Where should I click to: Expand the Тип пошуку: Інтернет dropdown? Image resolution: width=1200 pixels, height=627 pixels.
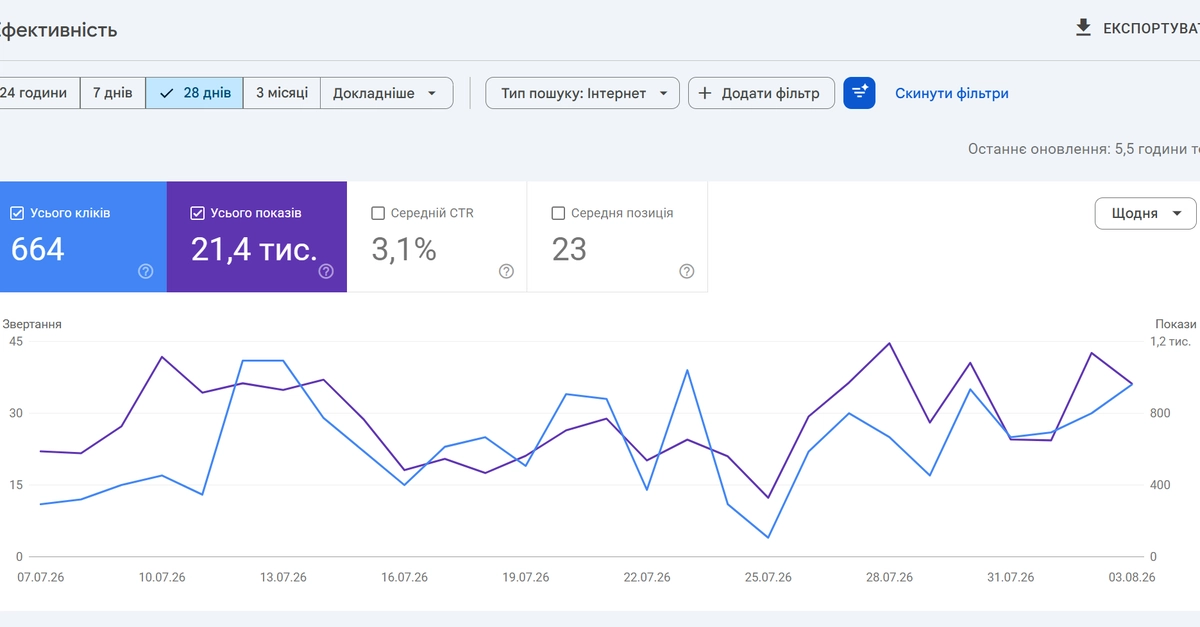pos(583,93)
